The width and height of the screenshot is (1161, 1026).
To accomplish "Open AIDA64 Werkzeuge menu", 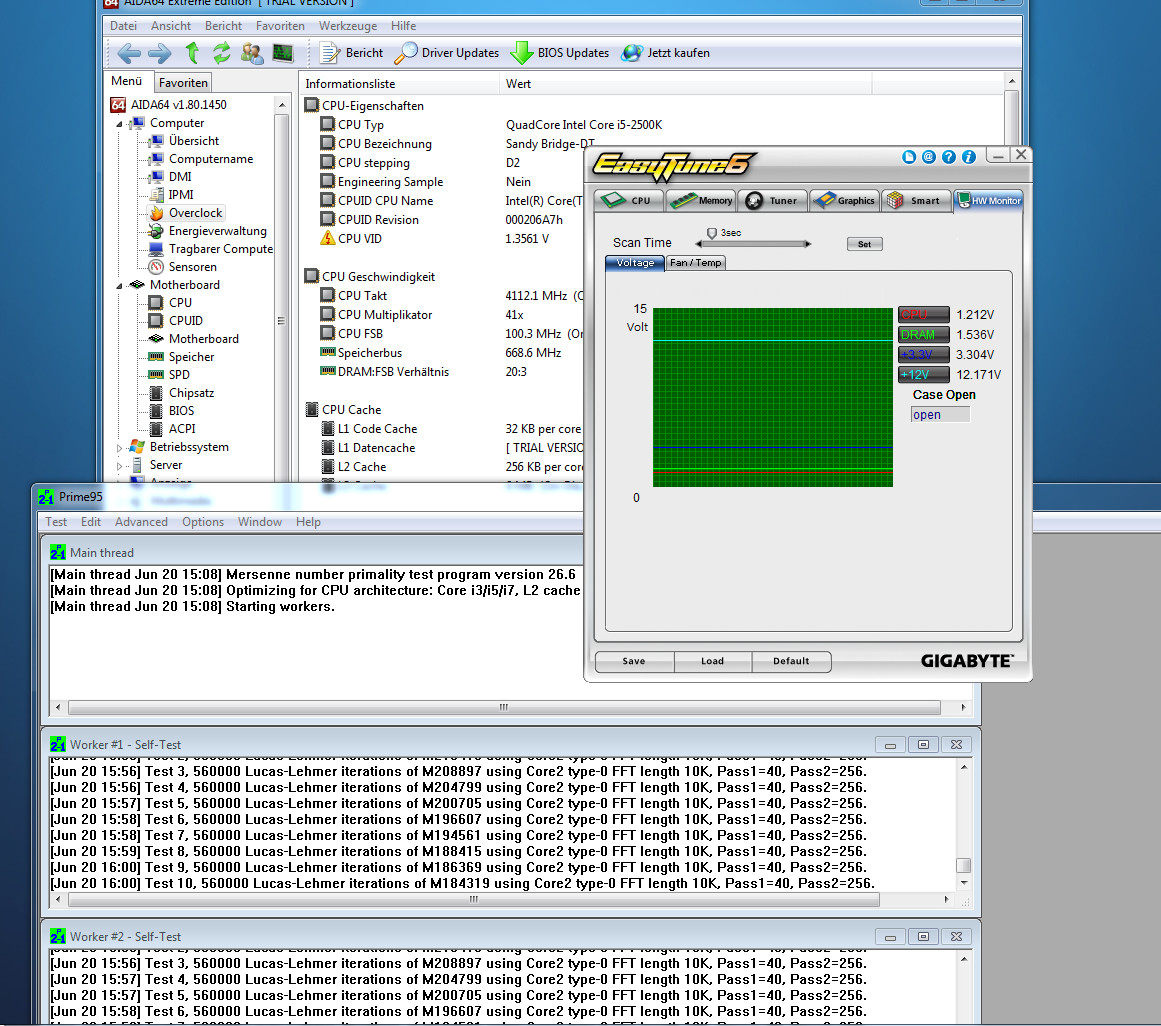I will pyautogui.click(x=347, y=26).
